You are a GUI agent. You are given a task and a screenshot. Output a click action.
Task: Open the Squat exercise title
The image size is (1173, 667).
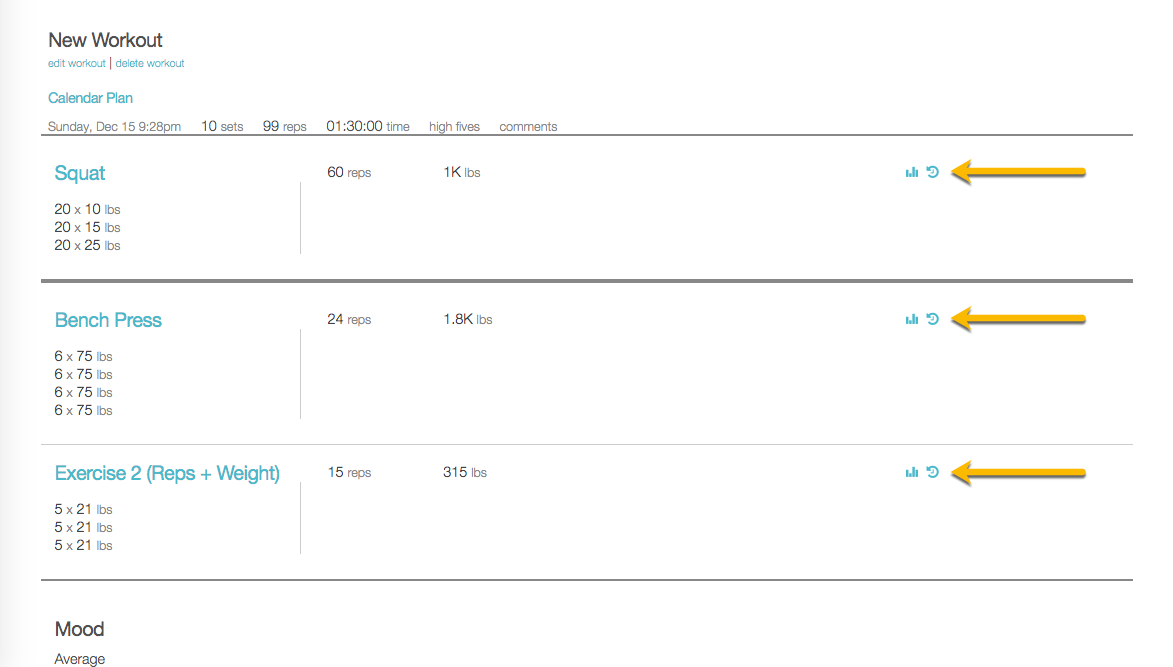(x=80, y=173)
